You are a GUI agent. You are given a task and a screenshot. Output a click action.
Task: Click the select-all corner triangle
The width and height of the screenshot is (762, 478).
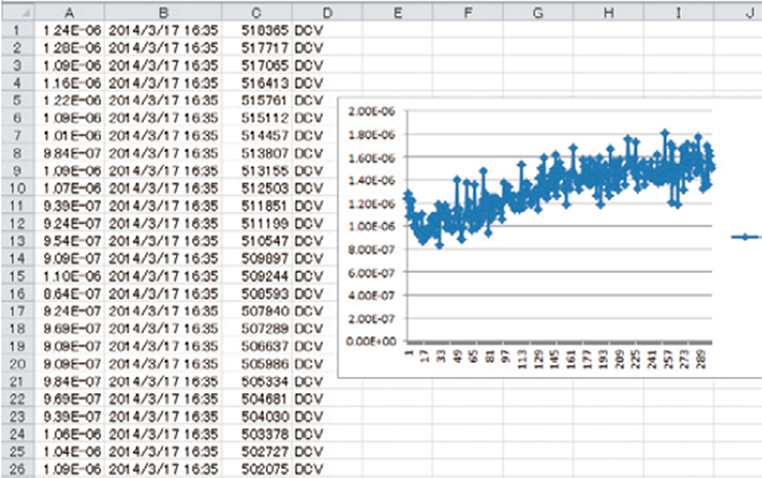(x=17, y=12)
